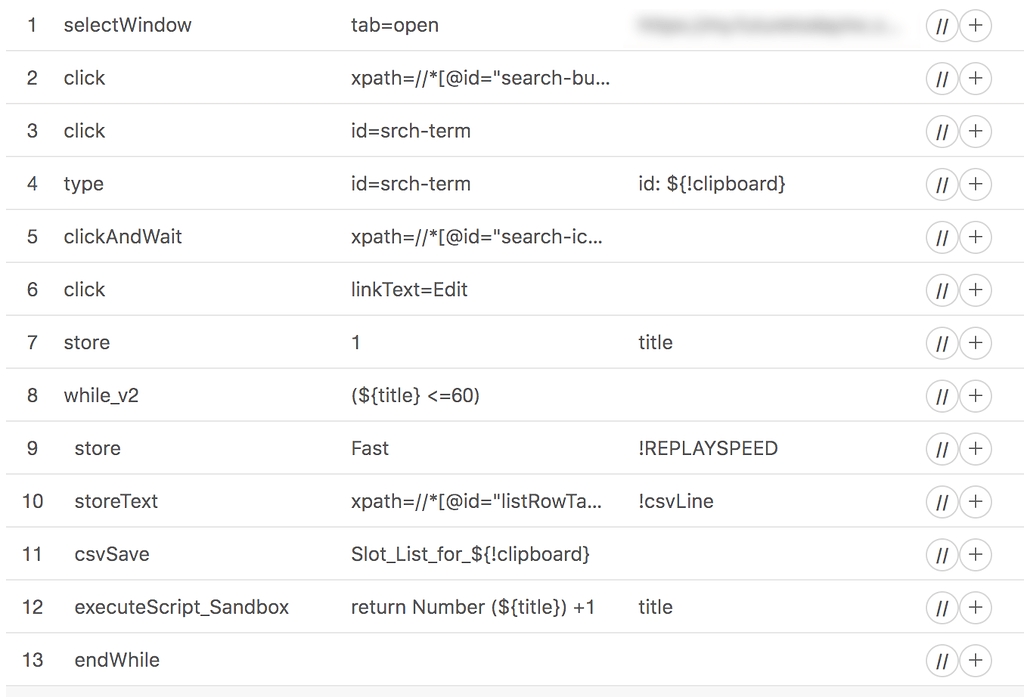The width and height of the screenshot is (1024, 697).
Task: Comment out the endWhile command
Action: point(941,660)
